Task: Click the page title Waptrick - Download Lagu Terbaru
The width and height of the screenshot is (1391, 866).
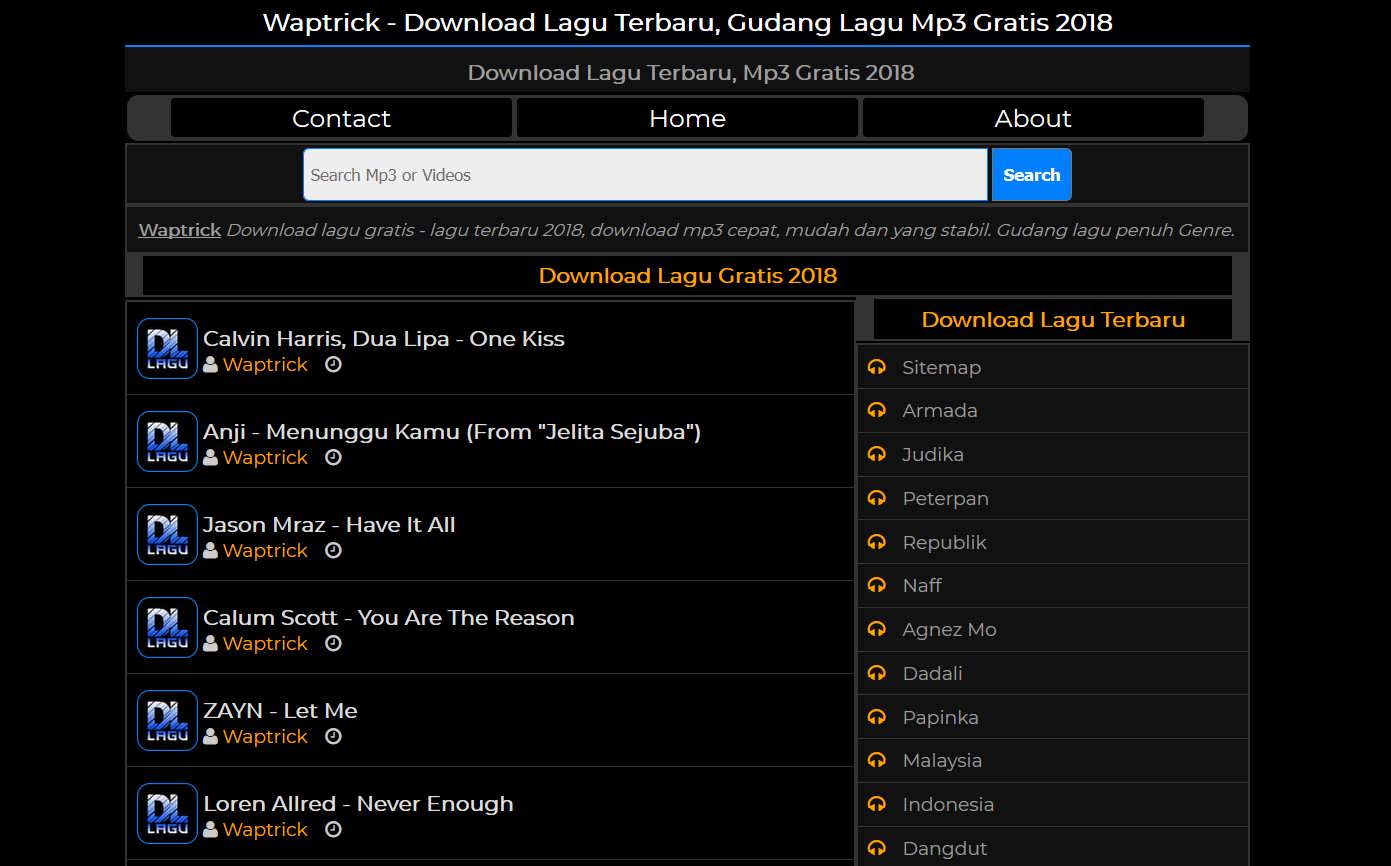Action: (x=688, y=22)
